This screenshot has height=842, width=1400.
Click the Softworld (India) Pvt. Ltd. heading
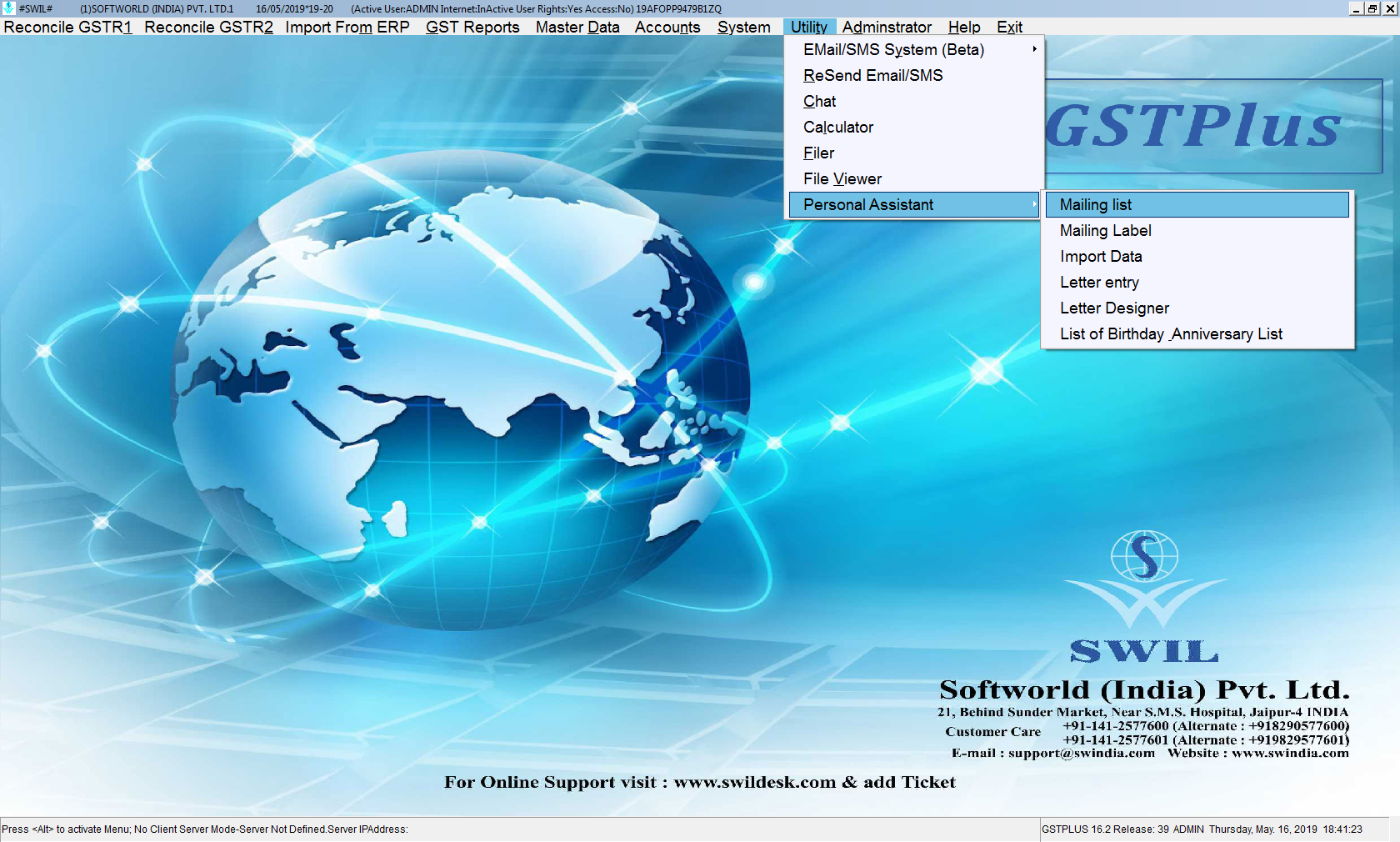click(x=1144, y=690)
